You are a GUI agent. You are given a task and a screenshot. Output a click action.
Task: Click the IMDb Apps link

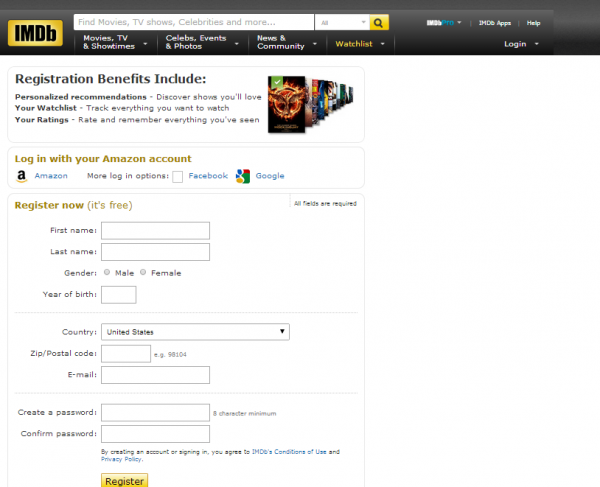[x=495, y=23]
